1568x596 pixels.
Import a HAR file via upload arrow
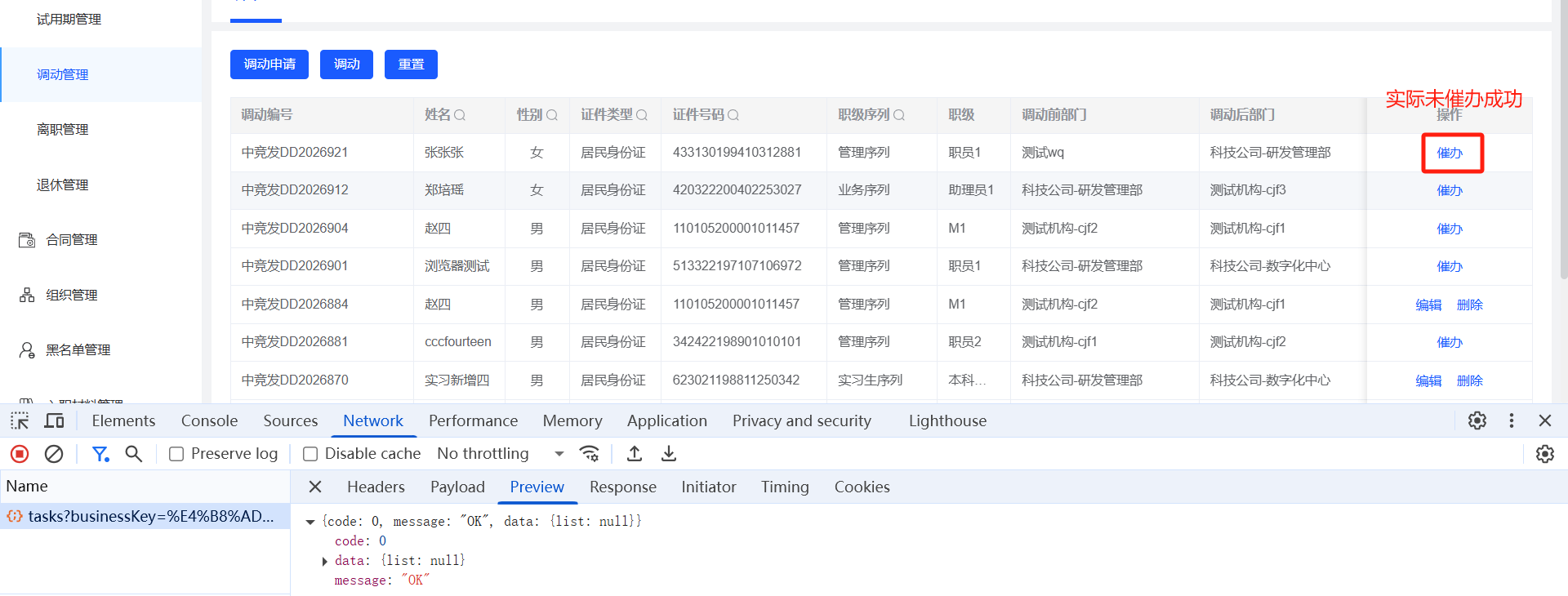coord(635,454)
